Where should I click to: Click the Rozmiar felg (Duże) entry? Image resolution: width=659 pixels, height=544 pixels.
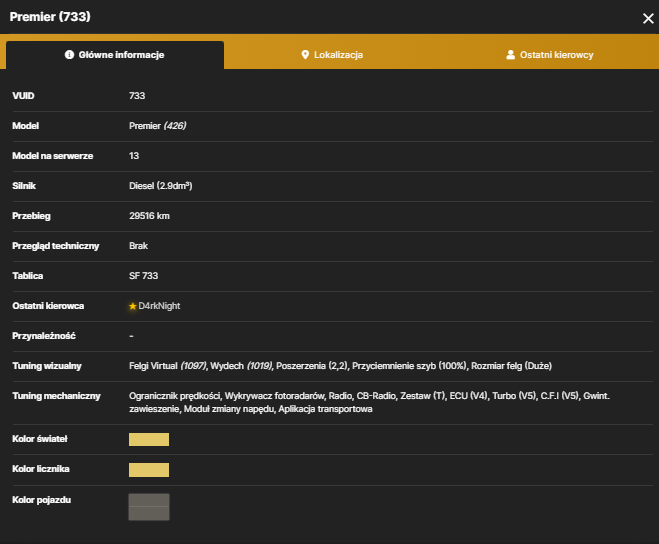(511, 366)
